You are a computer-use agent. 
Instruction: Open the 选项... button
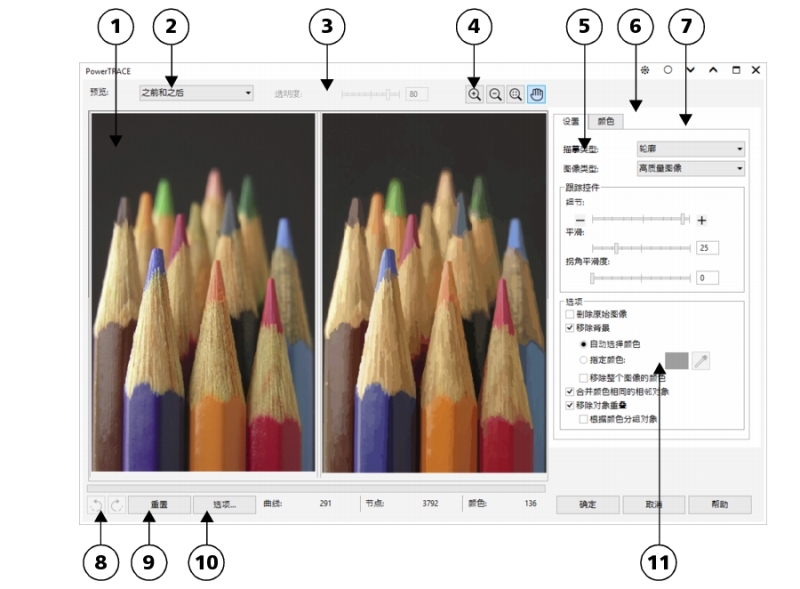pos(224,505)
